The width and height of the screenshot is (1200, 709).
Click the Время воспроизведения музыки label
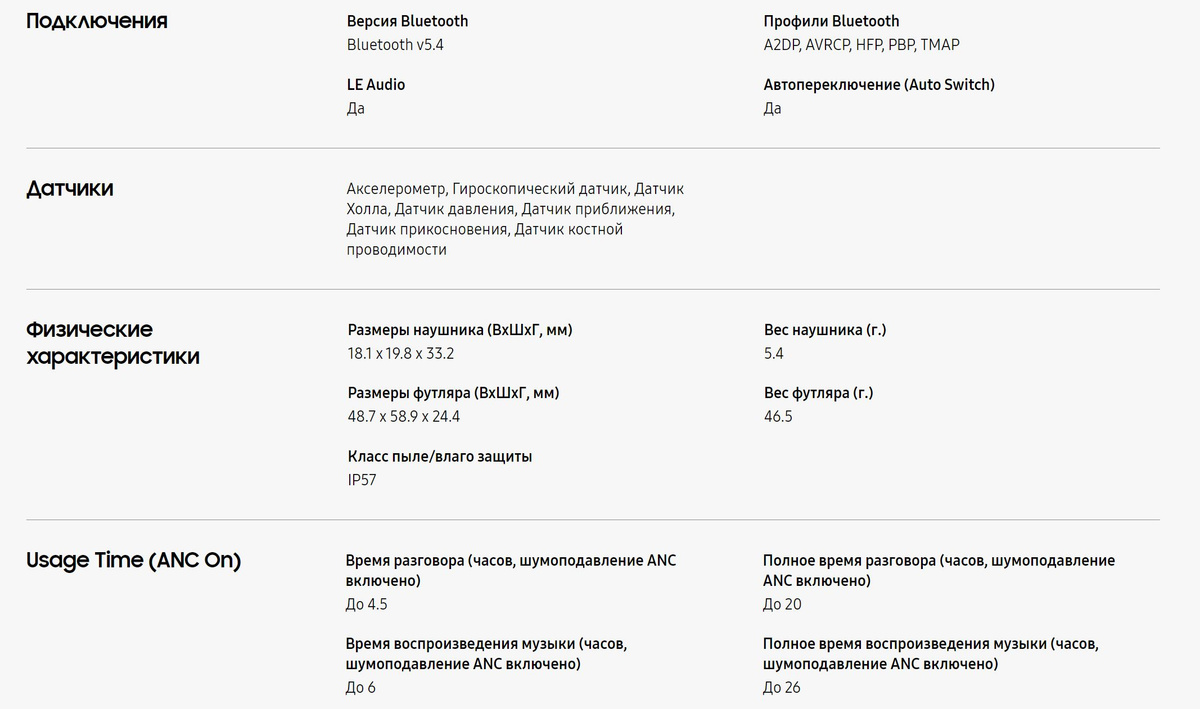[487, 653]
